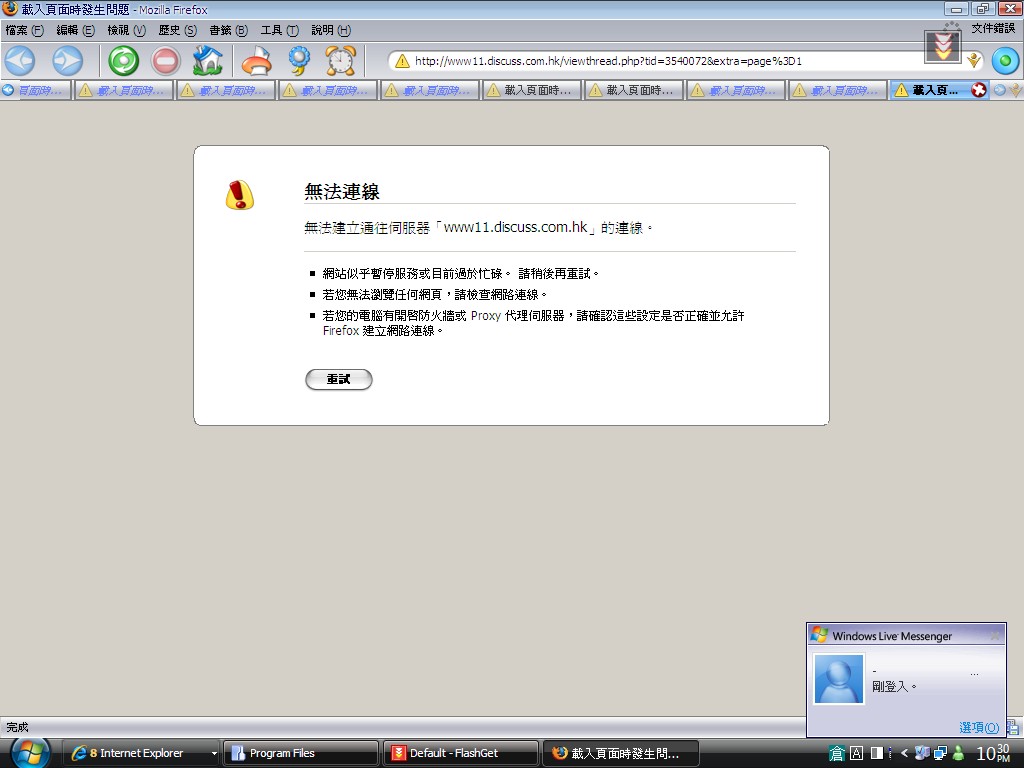Switch to the first browser tab
Viewport: 1024px width, 768px height.
pyautogui.click(x=38, y=90)
